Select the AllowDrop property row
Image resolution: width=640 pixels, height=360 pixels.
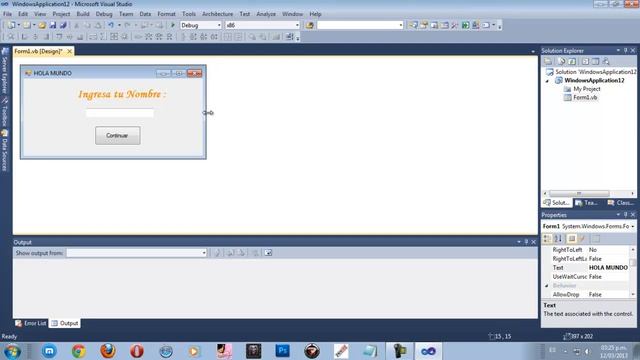tap(586, 295)
